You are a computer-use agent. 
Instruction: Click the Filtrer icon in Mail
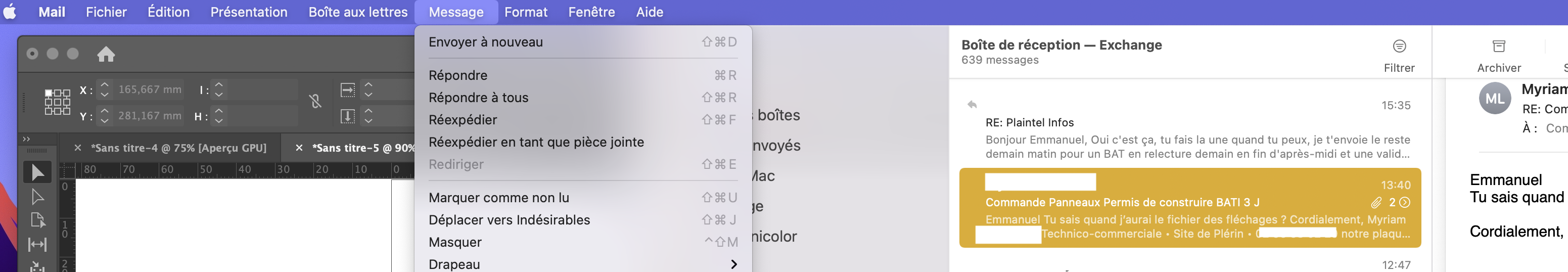coord(1399,46)
